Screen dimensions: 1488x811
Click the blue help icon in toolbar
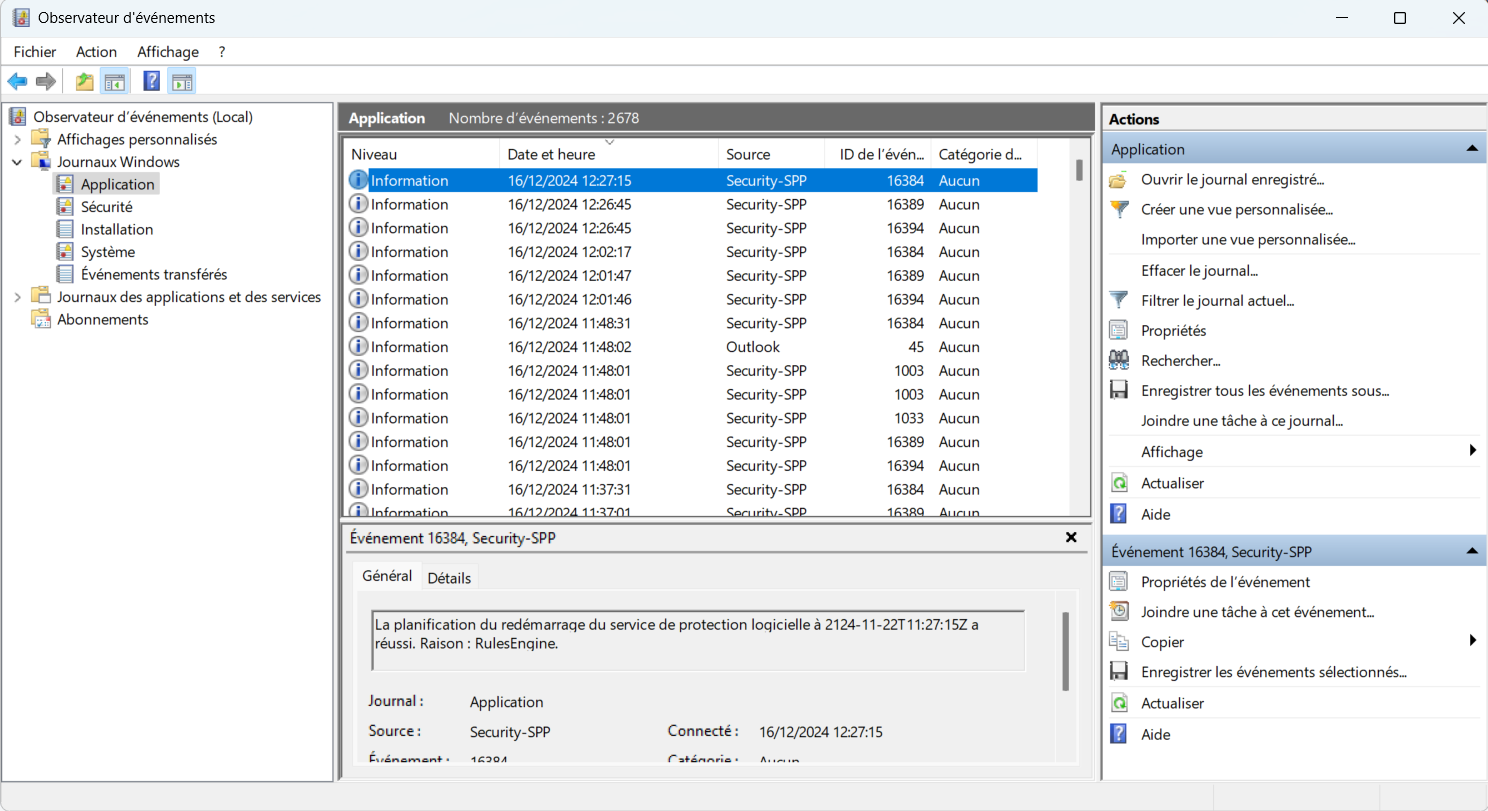coord(152,81)
